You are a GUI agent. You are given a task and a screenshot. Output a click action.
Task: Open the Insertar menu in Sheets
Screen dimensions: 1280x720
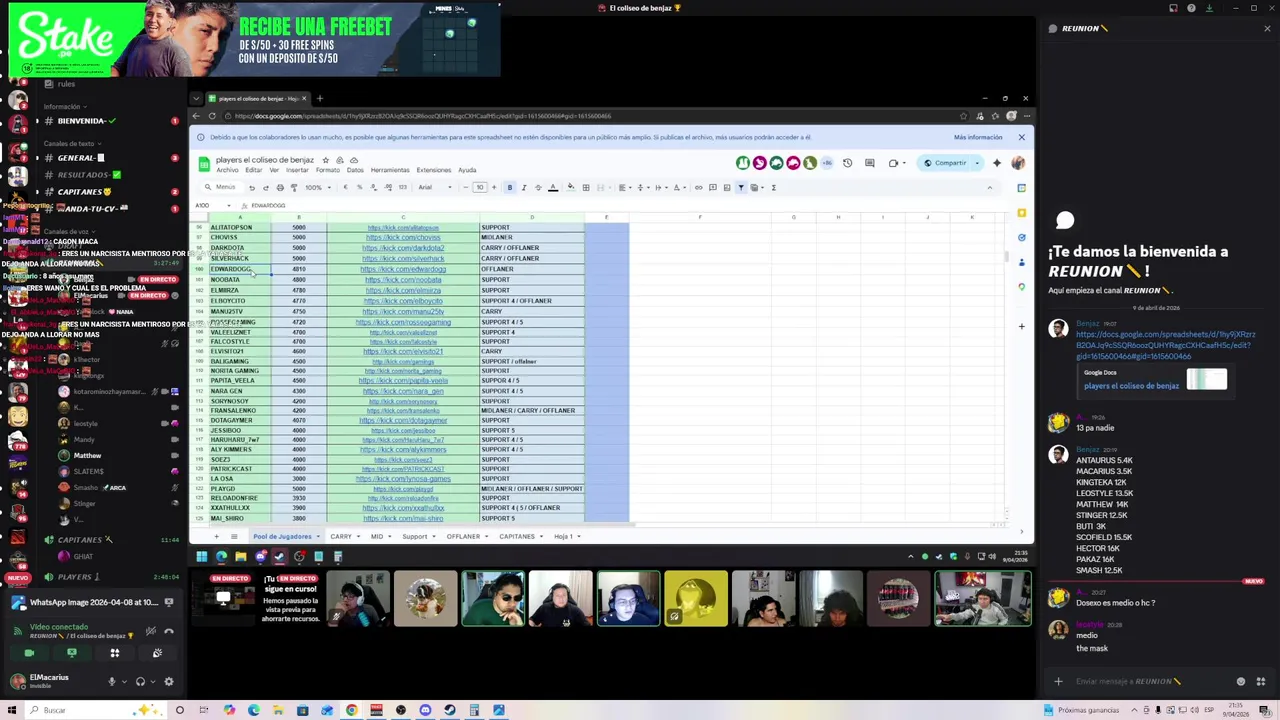pyautogui.click(x=297, y=170)
